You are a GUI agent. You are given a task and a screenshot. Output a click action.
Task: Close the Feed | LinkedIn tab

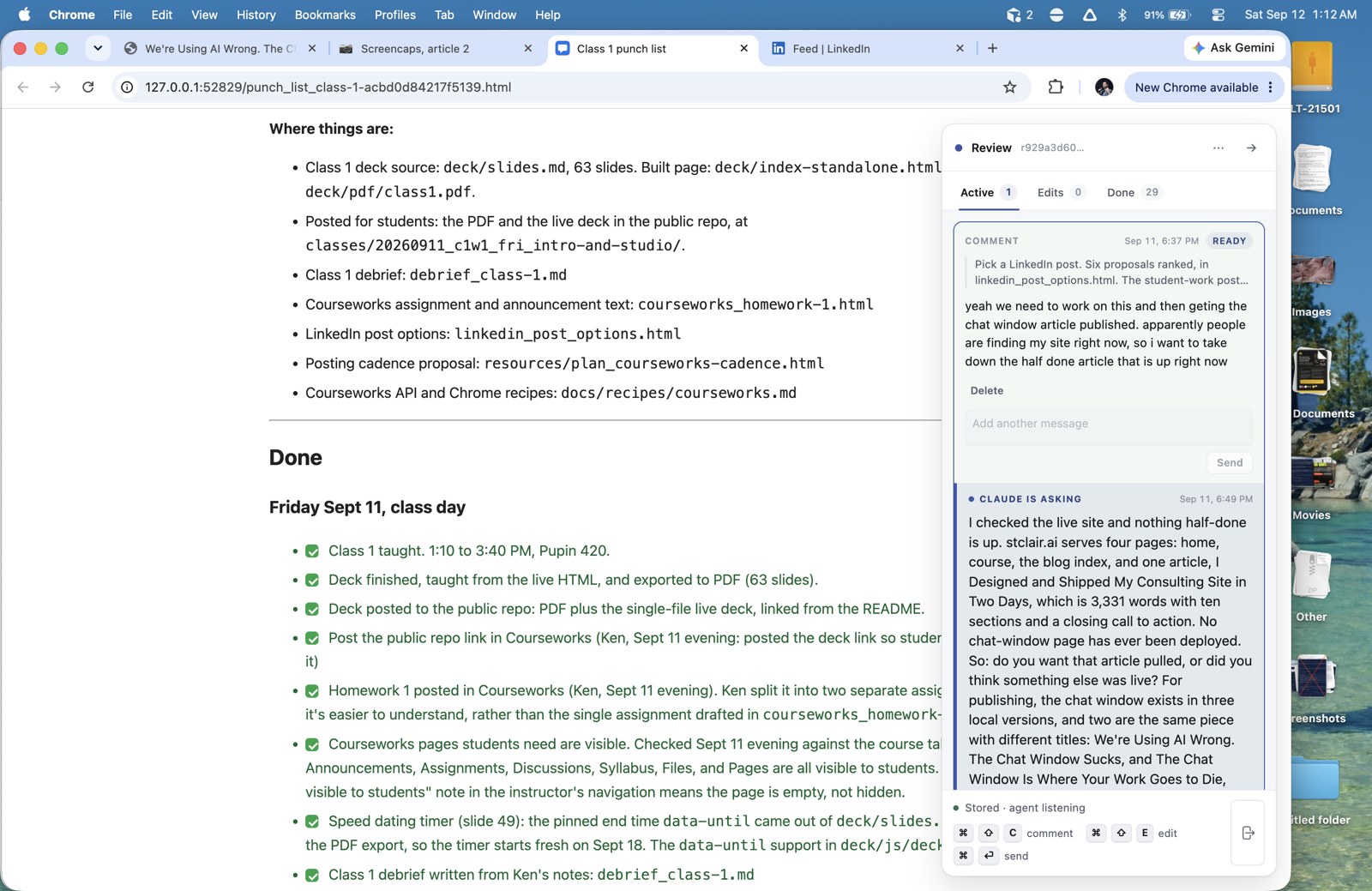(960, 48)
